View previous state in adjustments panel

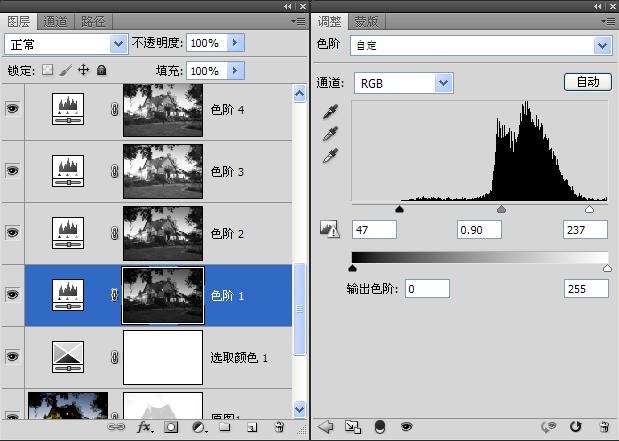pos(549,426)
